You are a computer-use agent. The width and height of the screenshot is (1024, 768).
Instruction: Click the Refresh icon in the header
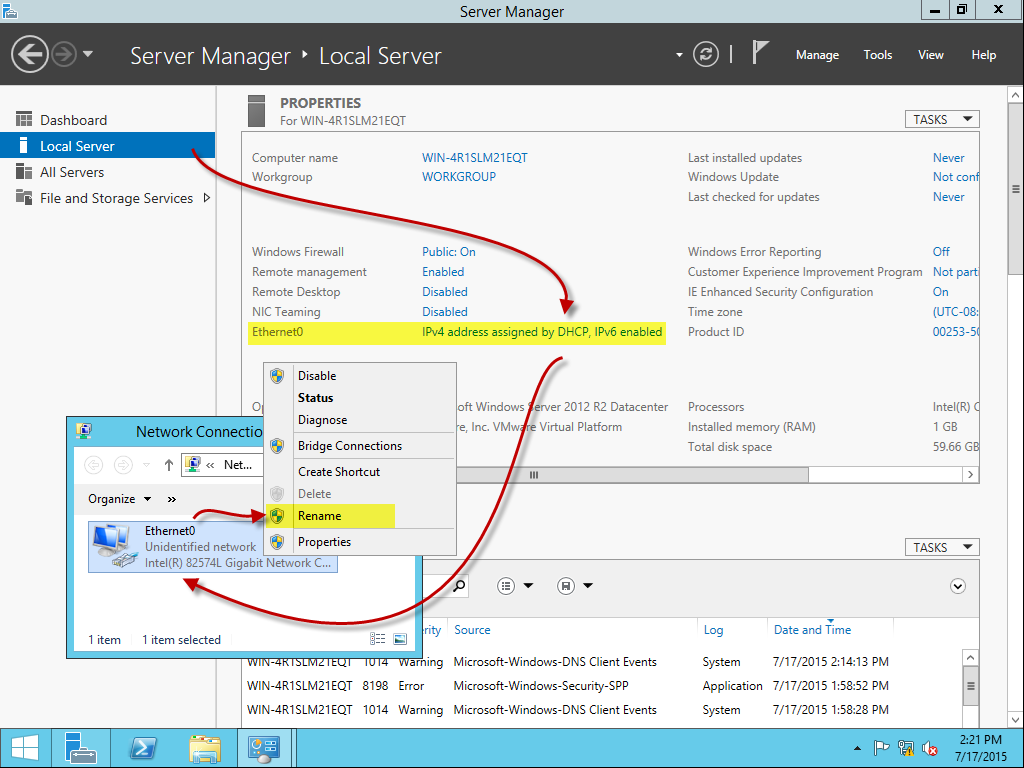pyautogui.click(x=705, y=54)
